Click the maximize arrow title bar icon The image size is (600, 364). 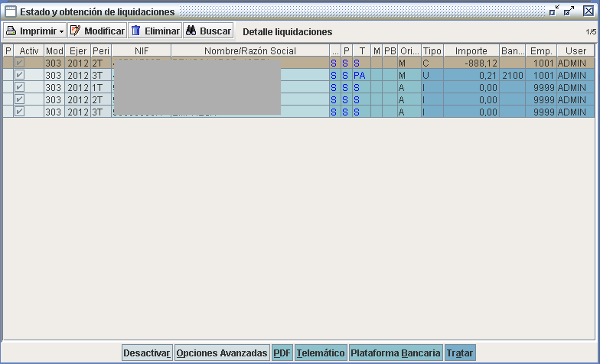[569, 11]
